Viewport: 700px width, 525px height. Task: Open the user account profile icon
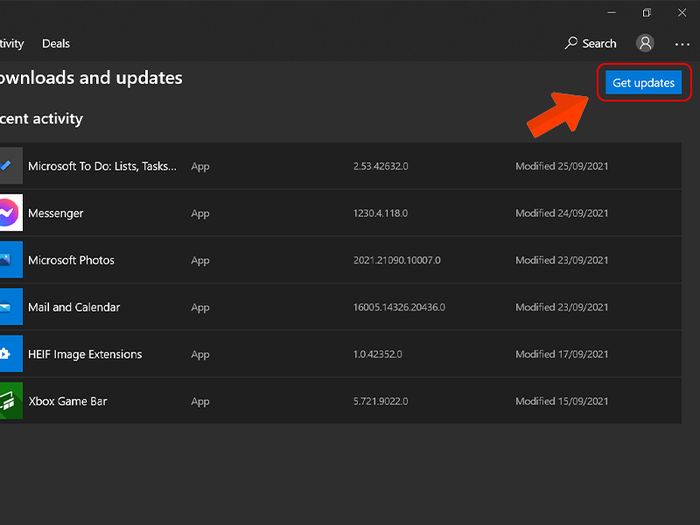[645, 43]
